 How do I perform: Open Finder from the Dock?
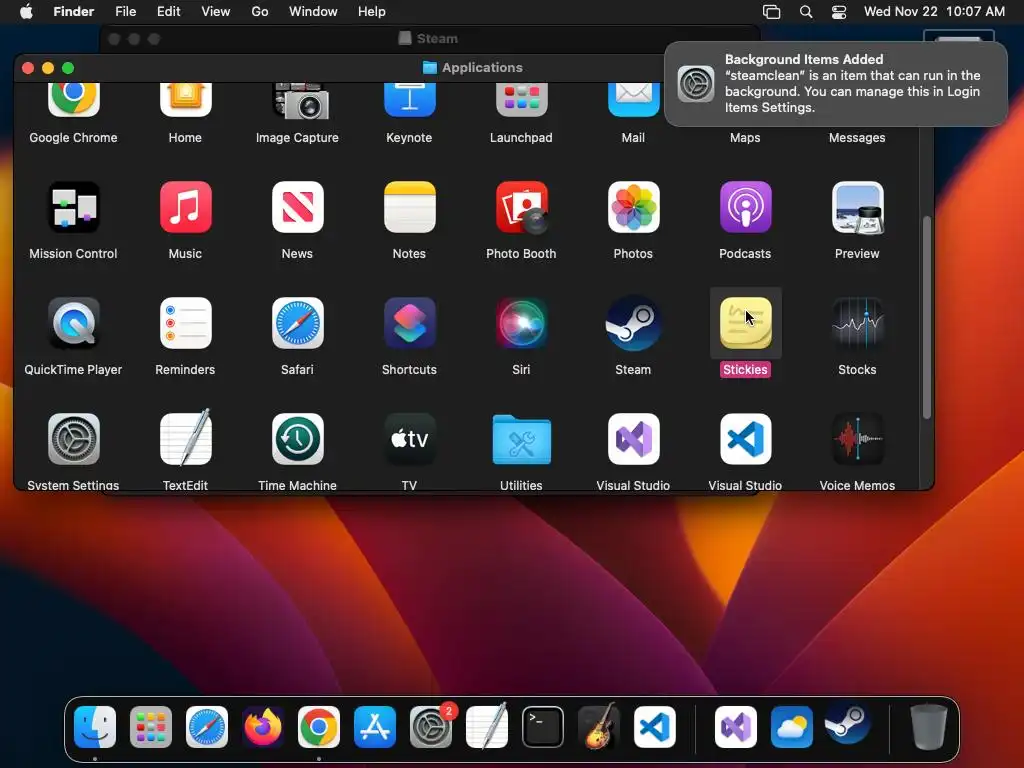[x=95, y=727]
